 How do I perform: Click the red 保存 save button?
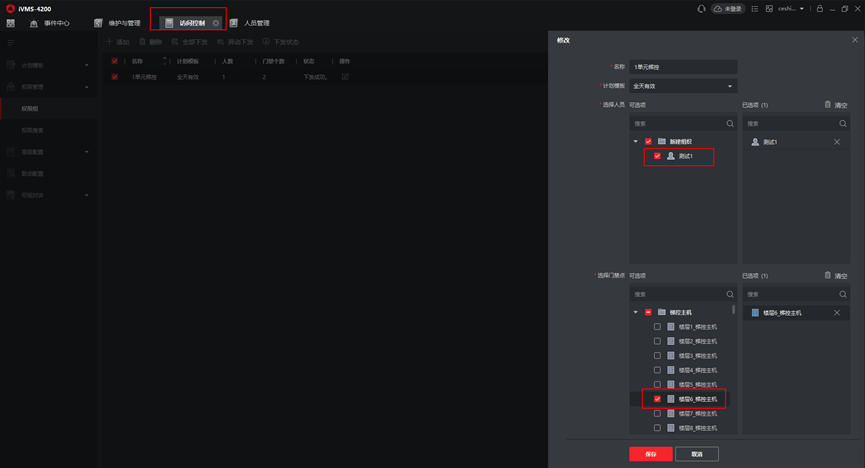[x=651, y=454]
